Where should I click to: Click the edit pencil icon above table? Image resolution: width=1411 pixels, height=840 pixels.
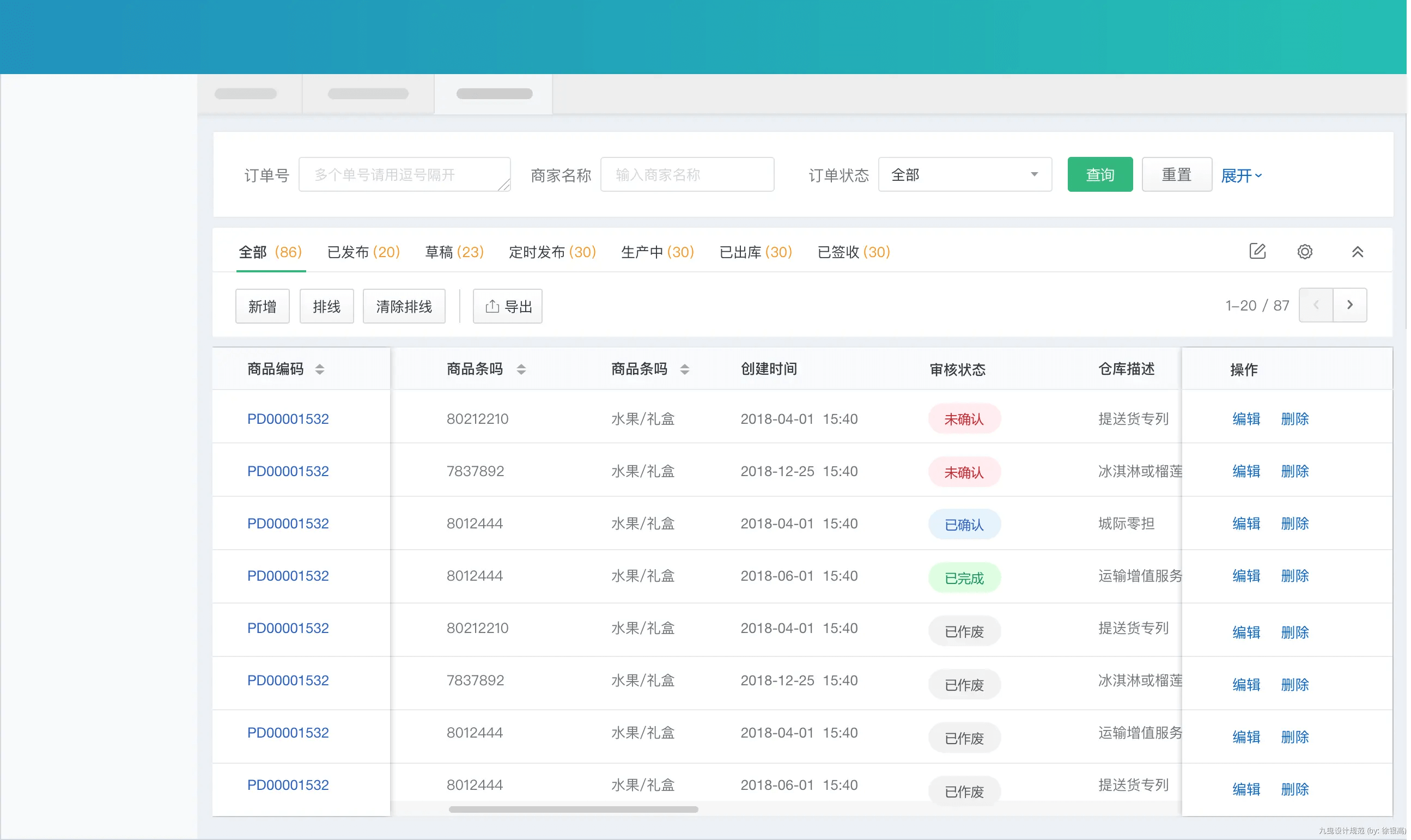pos(1257,251)
